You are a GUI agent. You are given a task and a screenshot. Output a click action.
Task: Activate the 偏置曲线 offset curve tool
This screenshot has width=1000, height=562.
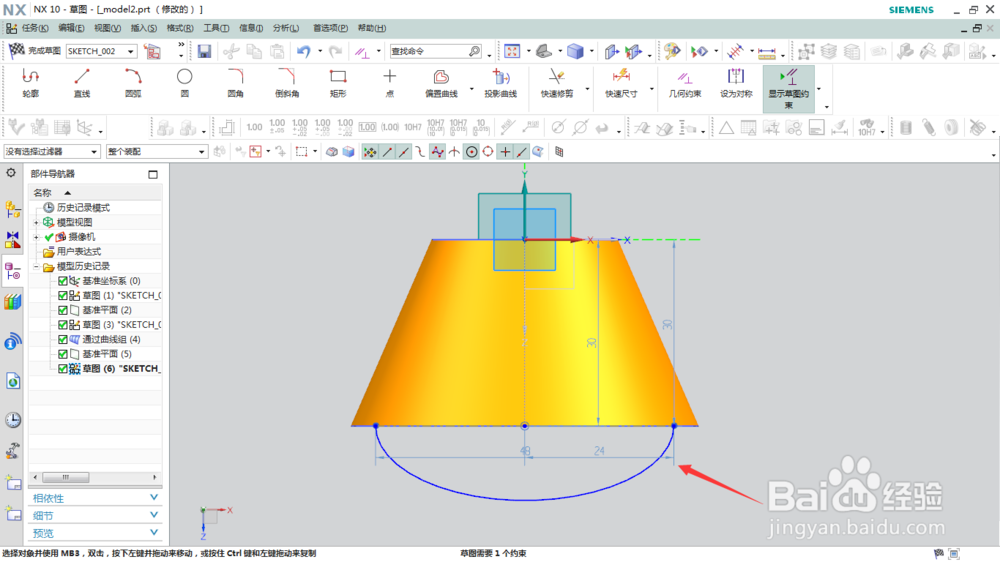(x=441, y=83)
